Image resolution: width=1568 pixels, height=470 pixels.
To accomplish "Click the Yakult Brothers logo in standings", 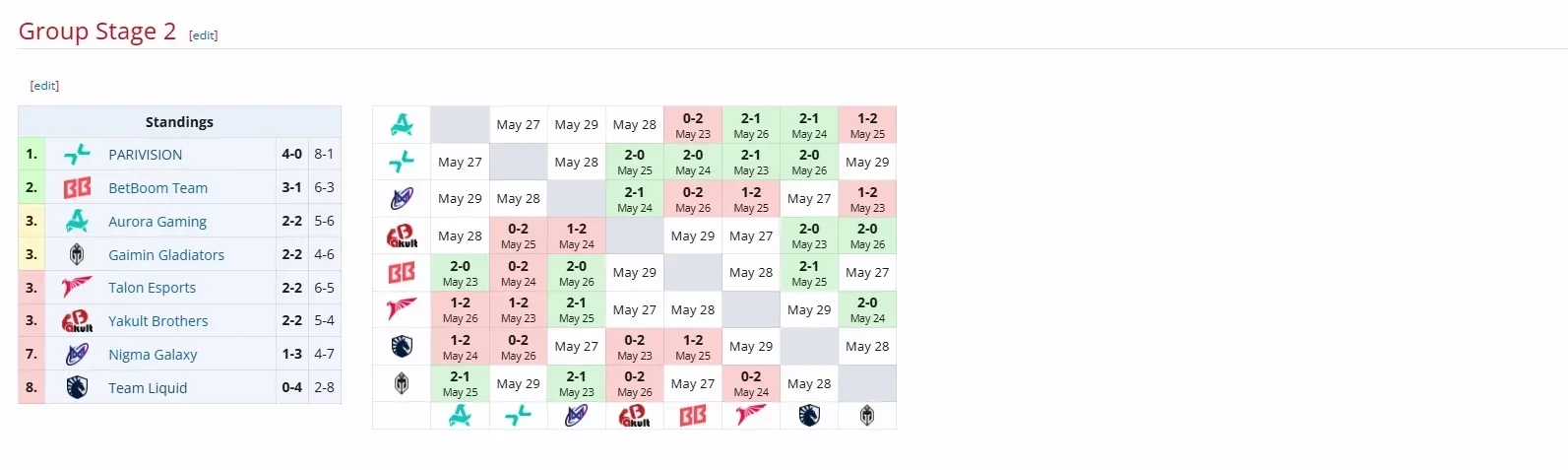I will coord(77,321).
